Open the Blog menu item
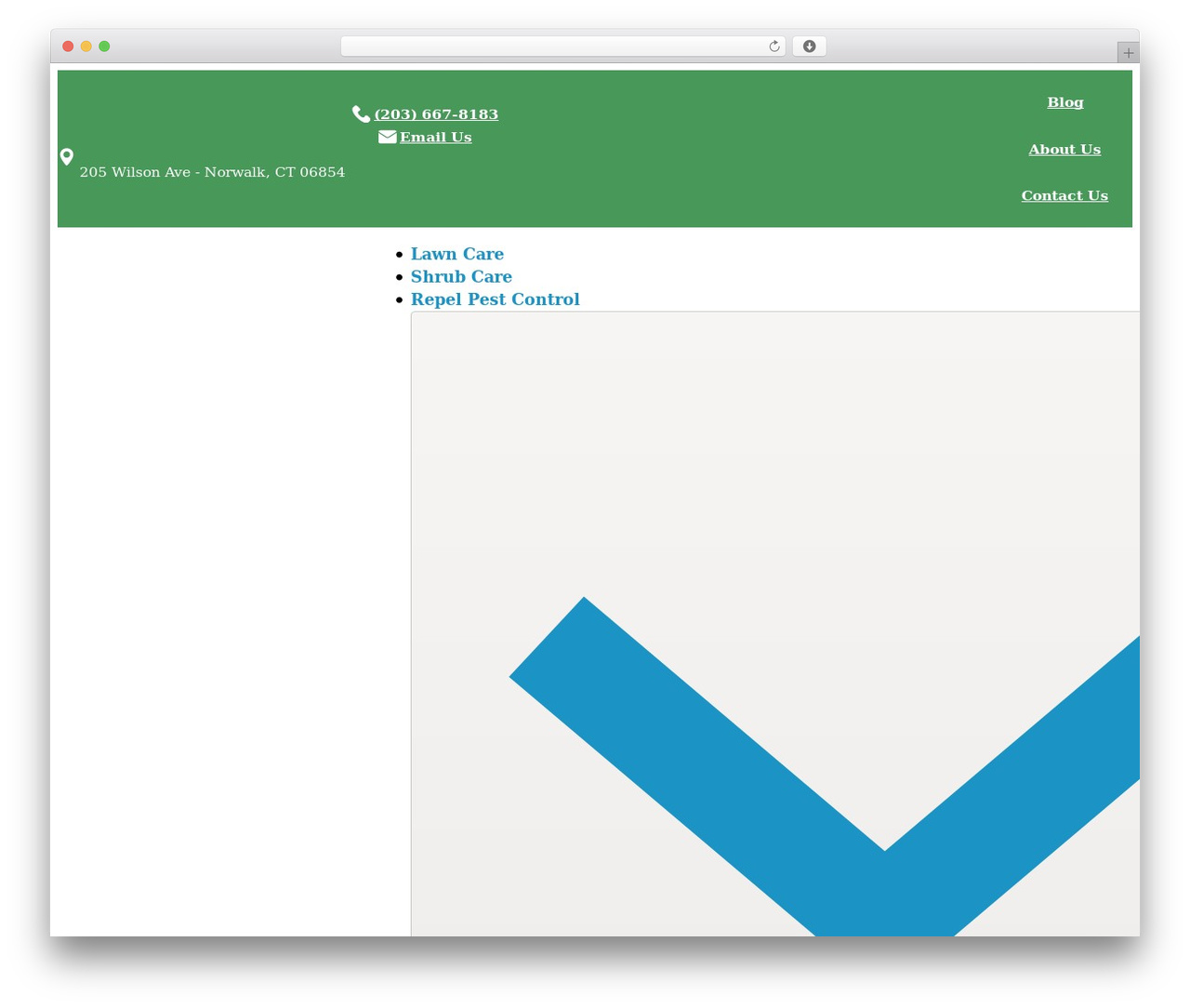 pos(1065,102)
